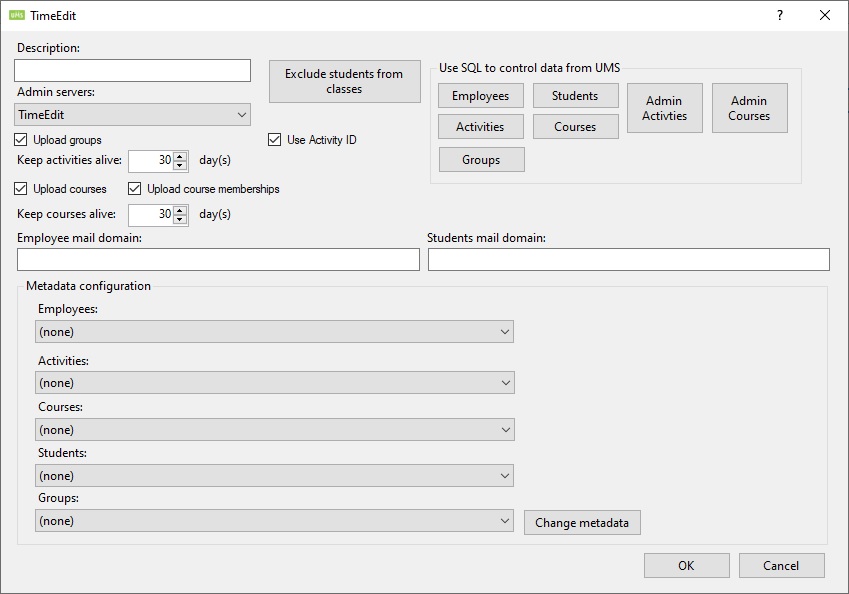Confirm the dialog with OK
This screenshot has width=849, height=594.
685,565
